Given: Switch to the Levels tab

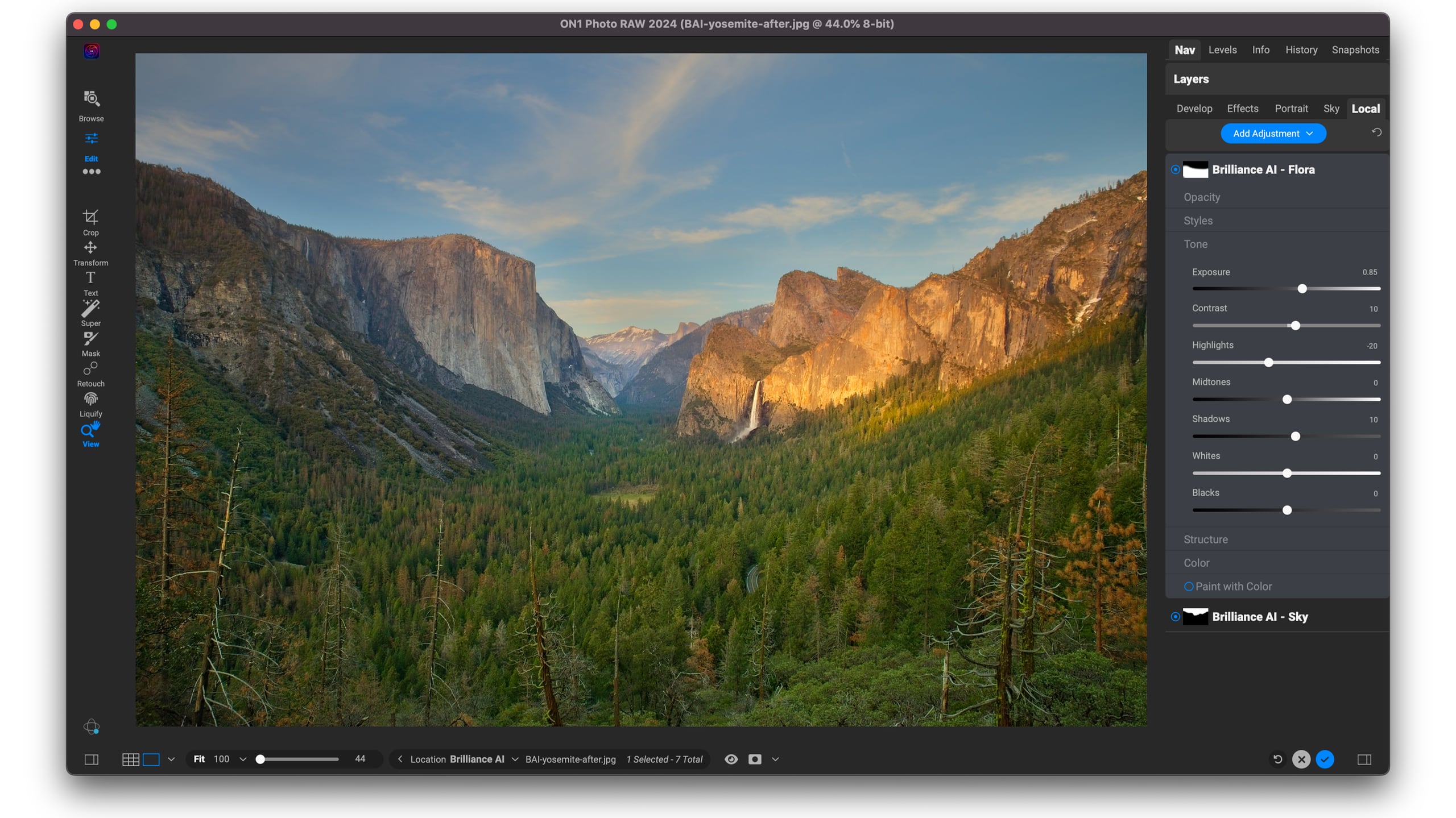Looking at the screenshot, I should [1222, 50].
